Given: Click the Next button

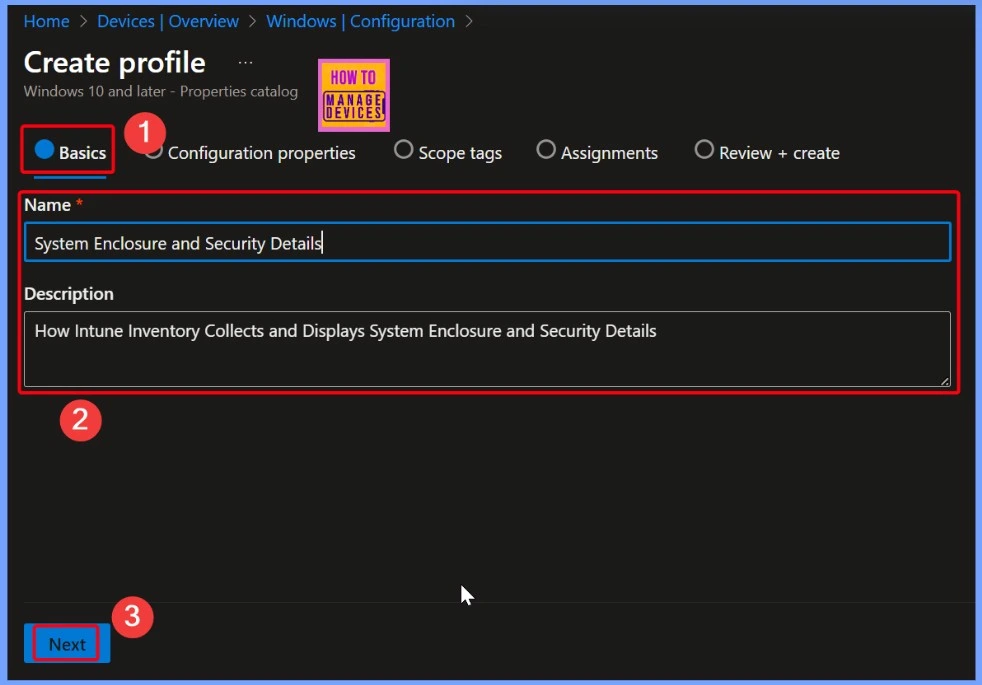Looking at the screenshot, I should [x=67, y=644].
